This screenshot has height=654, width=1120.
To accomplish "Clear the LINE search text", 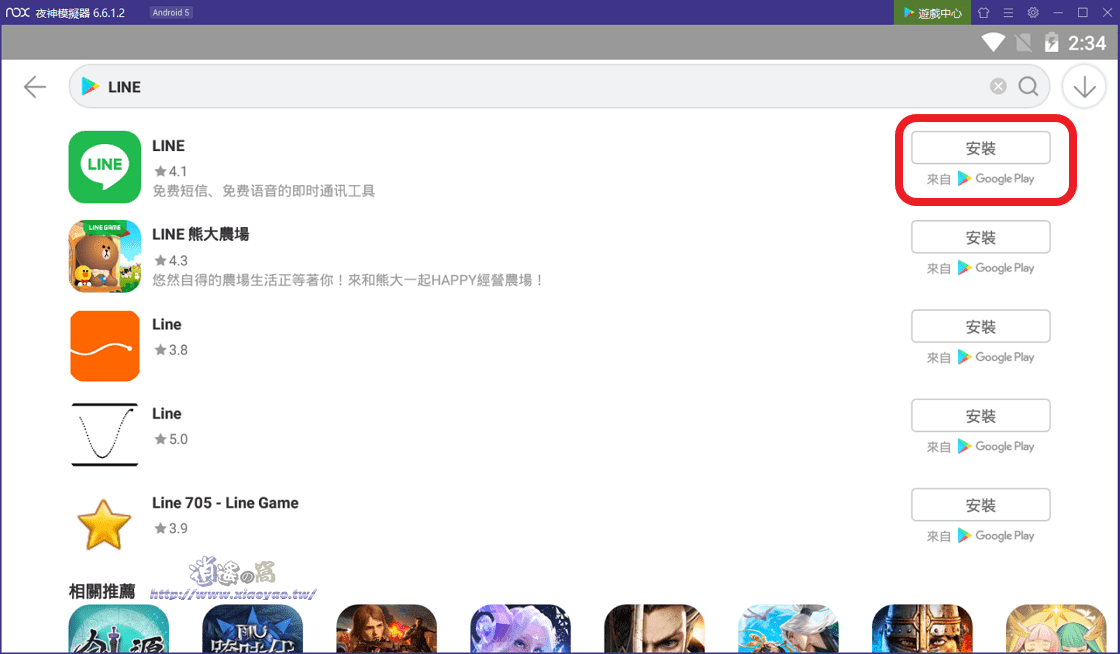I will click(x=998, y=86).
